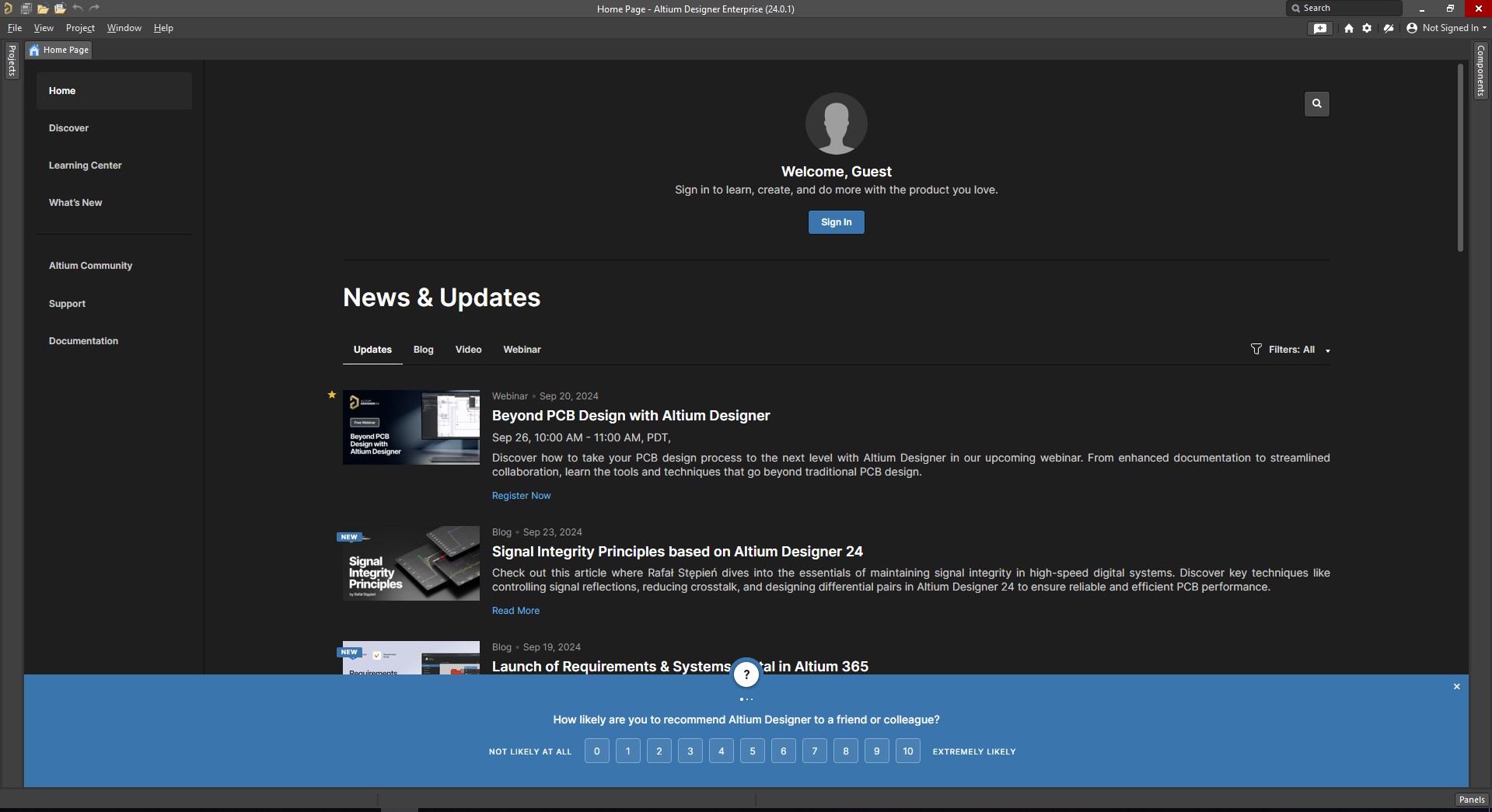Open the Window menu
Image resolution: width=1492 pixels, height=812 pixels.
[124, 28]
